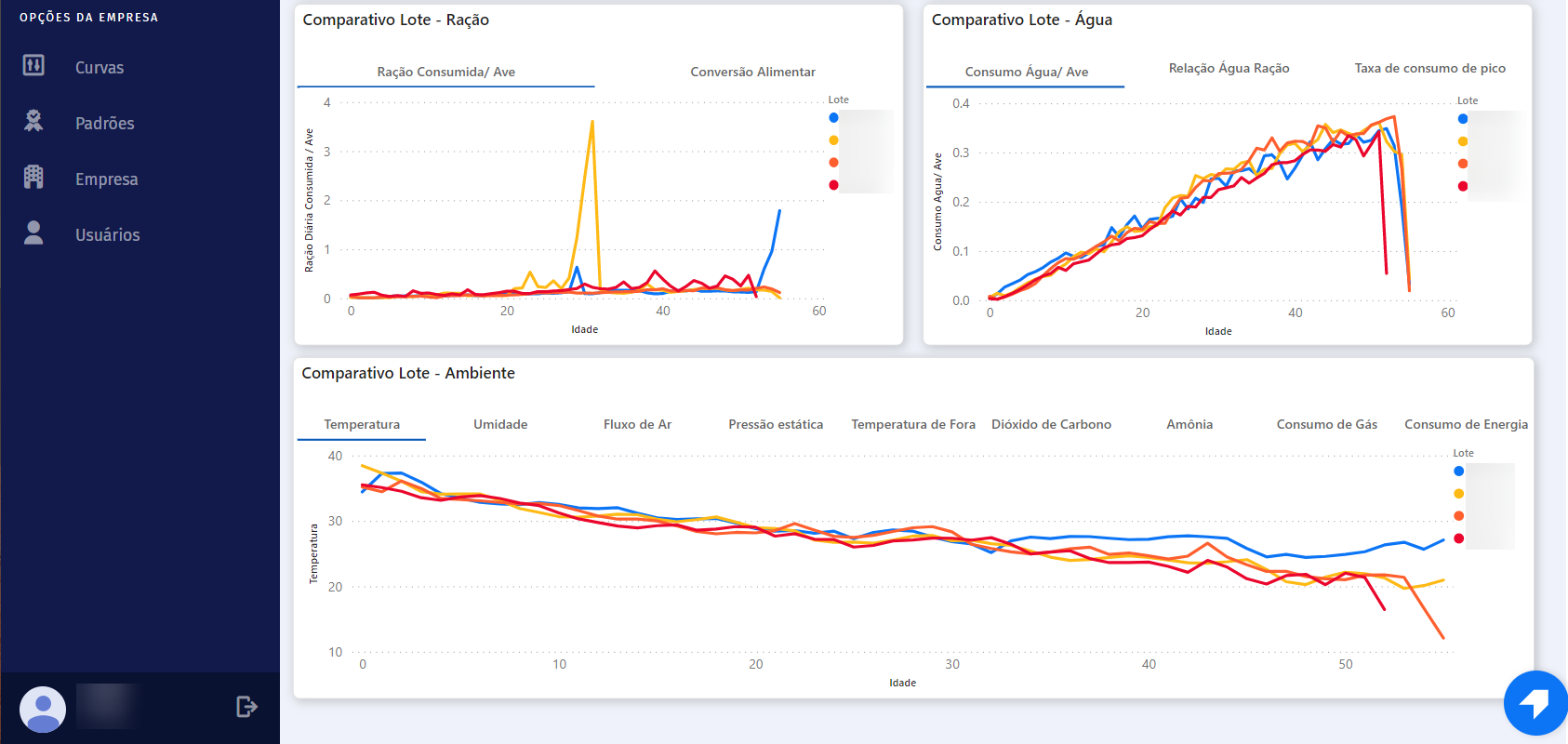The image size is (1568, 744).
Task: Click Idade axis label under Água chart
Action: 1218,331
